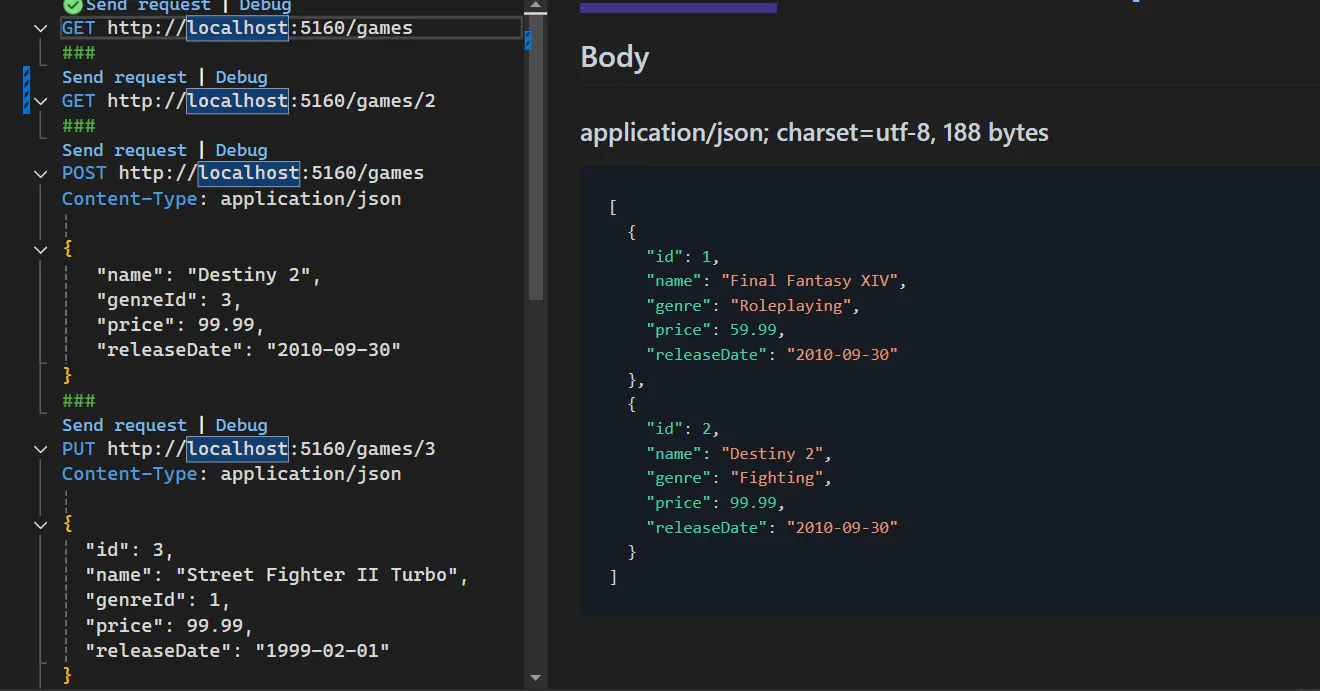
Task: Click the Body heading in the response panel
Action: 614,57
